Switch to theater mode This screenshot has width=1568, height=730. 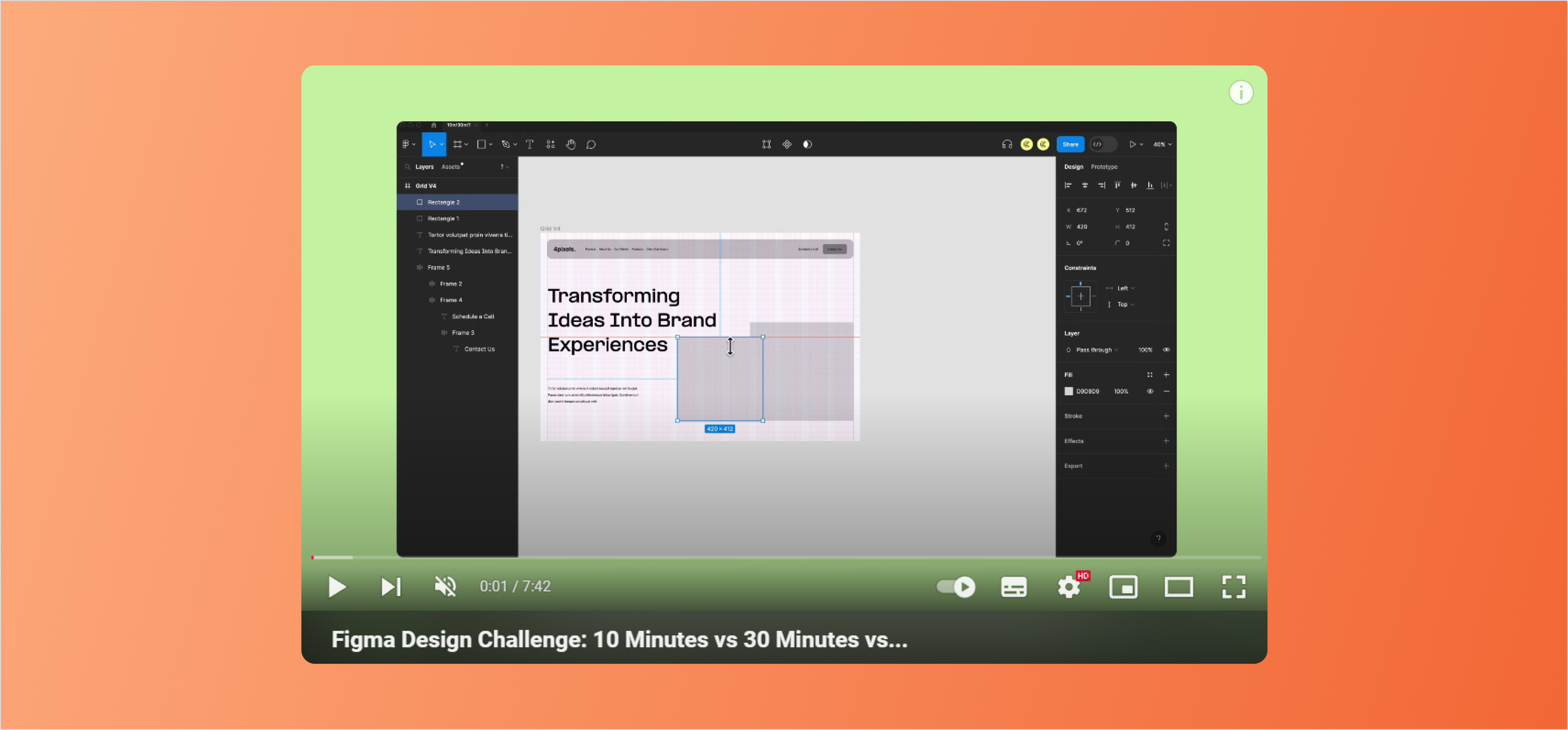(1178, 587)
